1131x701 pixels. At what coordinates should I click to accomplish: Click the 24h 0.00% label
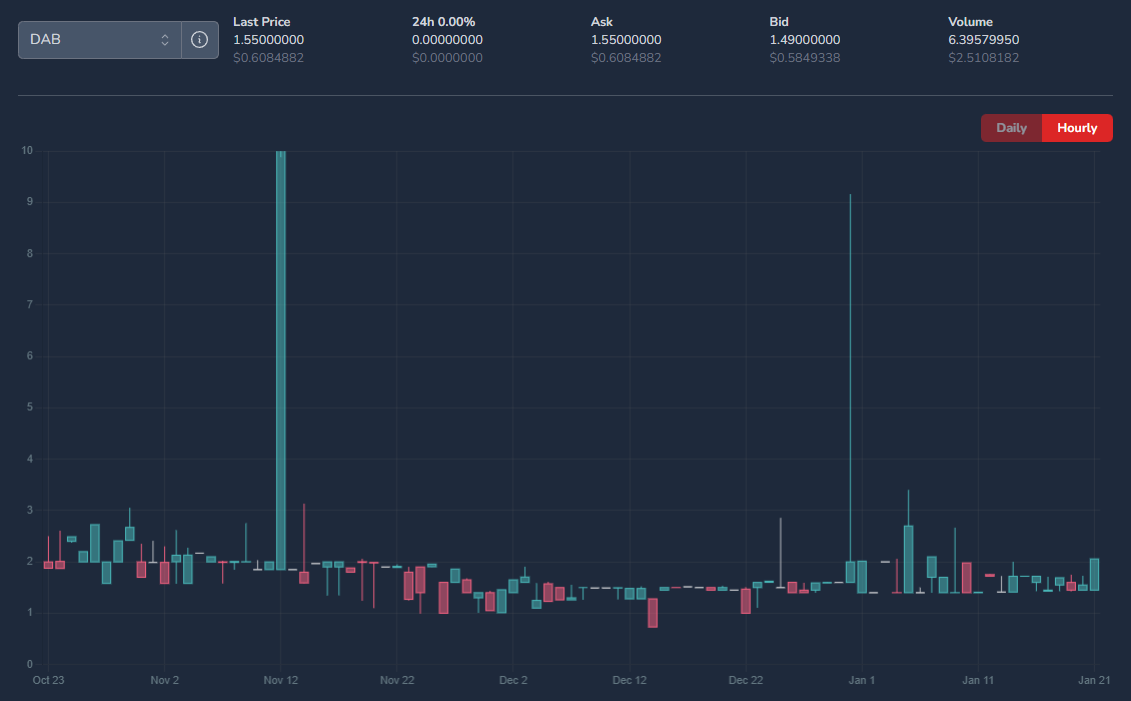pyautogui.click(x=444, y=22)
